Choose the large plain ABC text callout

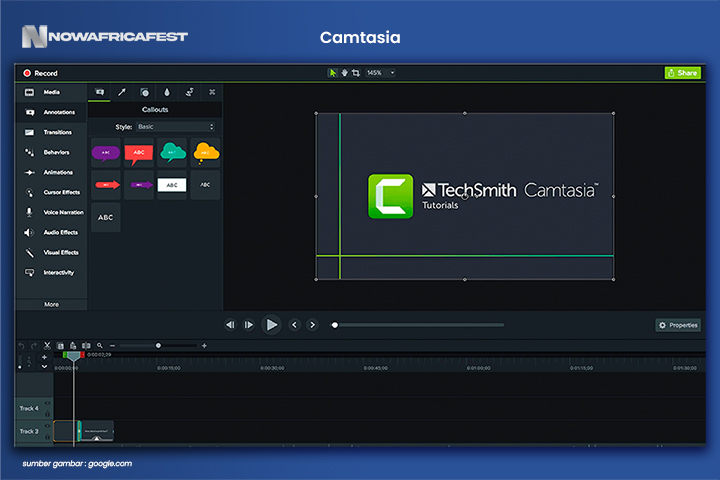tap(106, 217)
